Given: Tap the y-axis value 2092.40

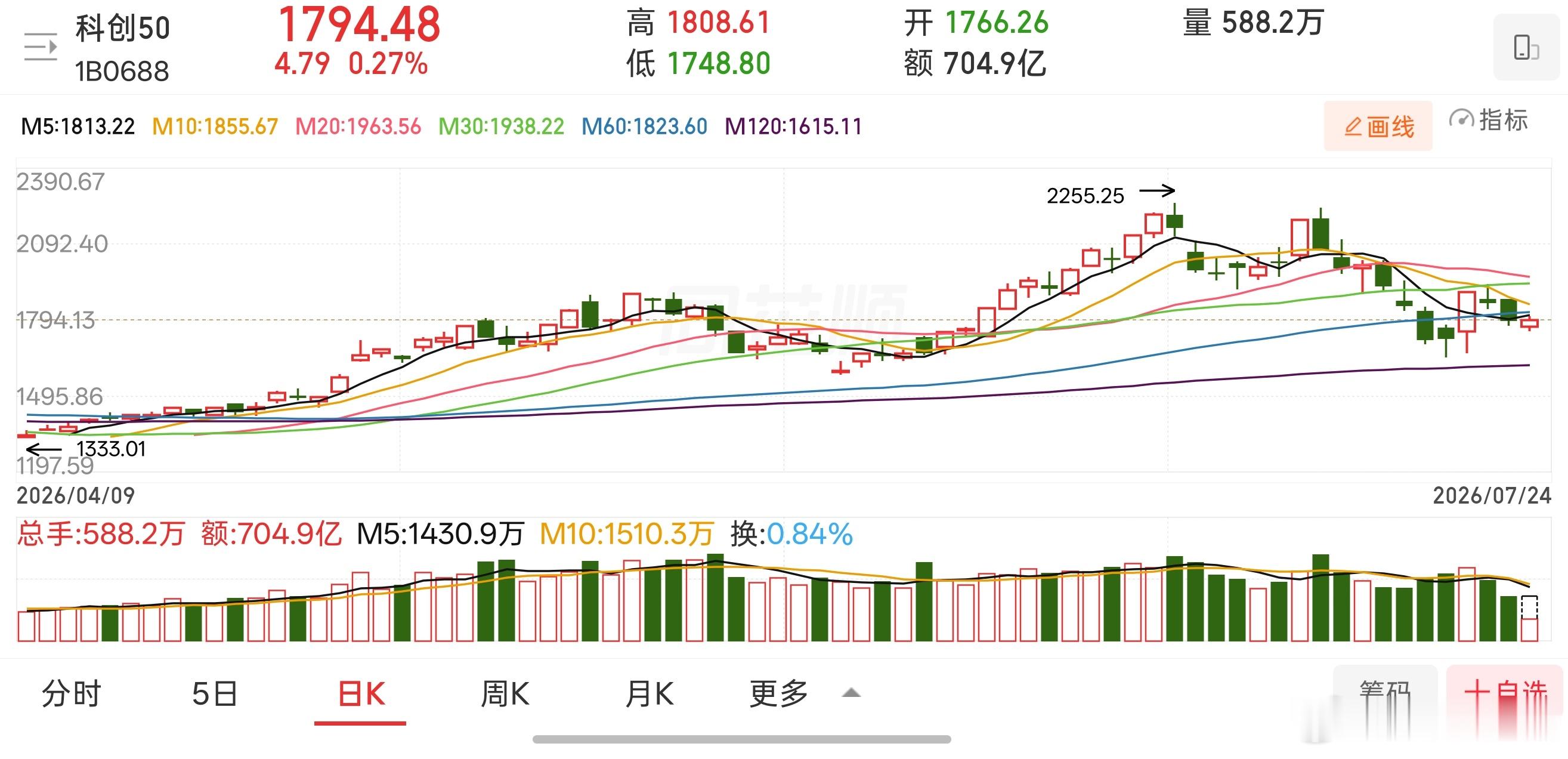Looking at the screenshot, I should tap(62, 243).
